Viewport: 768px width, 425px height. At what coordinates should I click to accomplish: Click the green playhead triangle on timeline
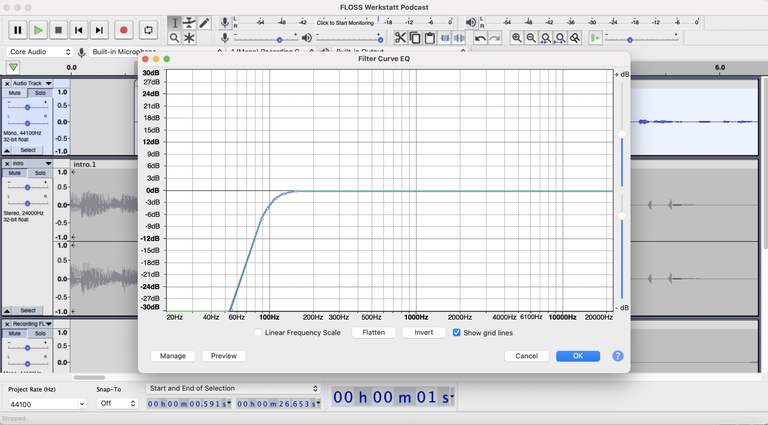[13, 68]
